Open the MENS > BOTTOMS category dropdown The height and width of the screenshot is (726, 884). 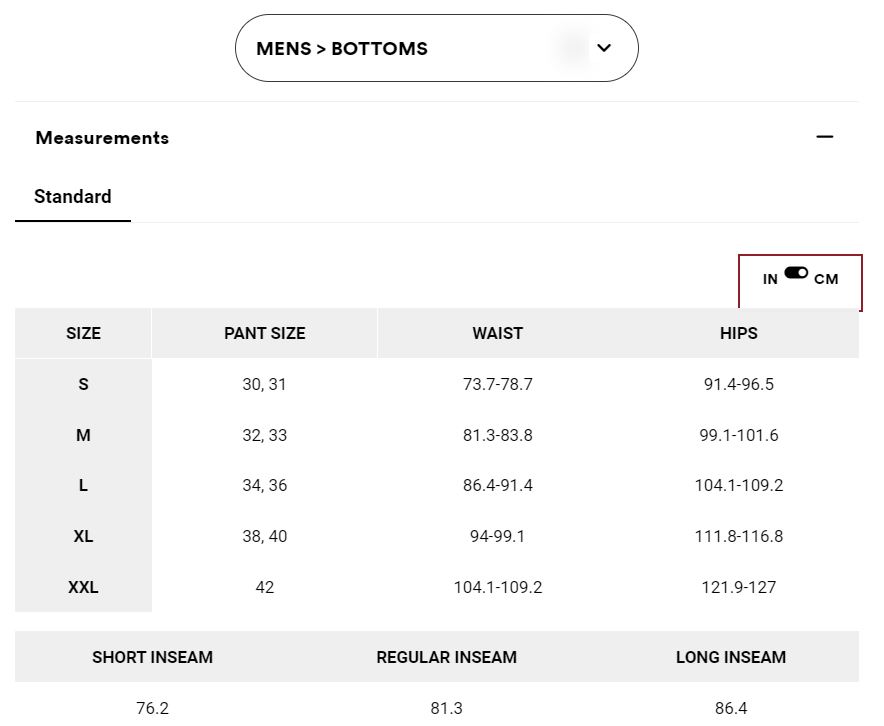pyautogui.click(x=436, y=48)
